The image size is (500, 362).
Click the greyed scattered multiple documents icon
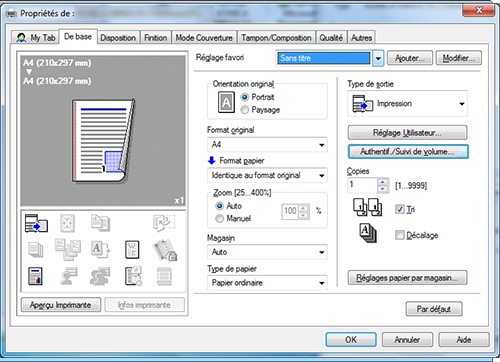point(68,249)
